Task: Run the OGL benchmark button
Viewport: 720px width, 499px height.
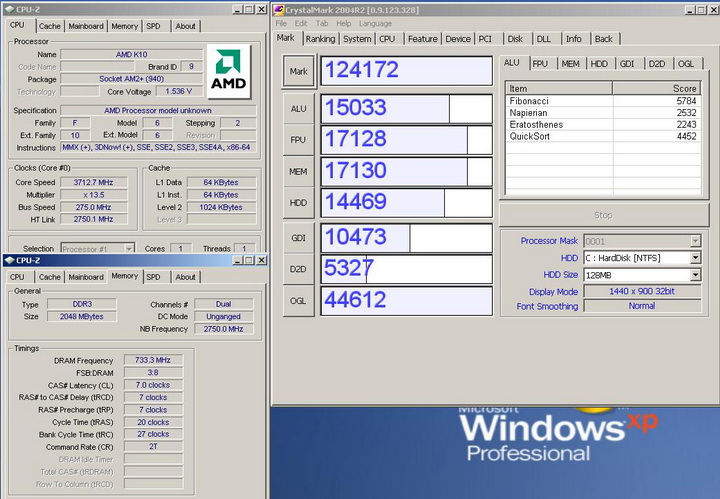Action: 298,301
